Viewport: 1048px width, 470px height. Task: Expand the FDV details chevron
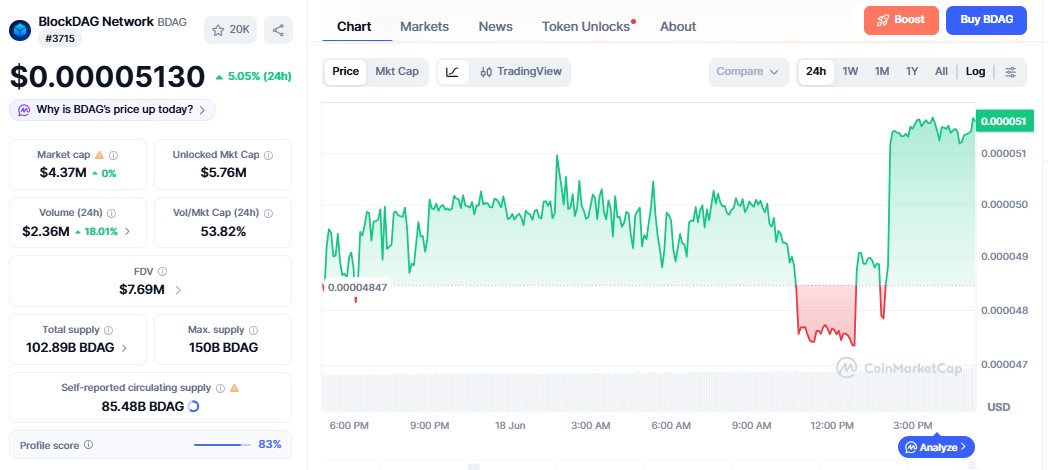pos(178,290)
